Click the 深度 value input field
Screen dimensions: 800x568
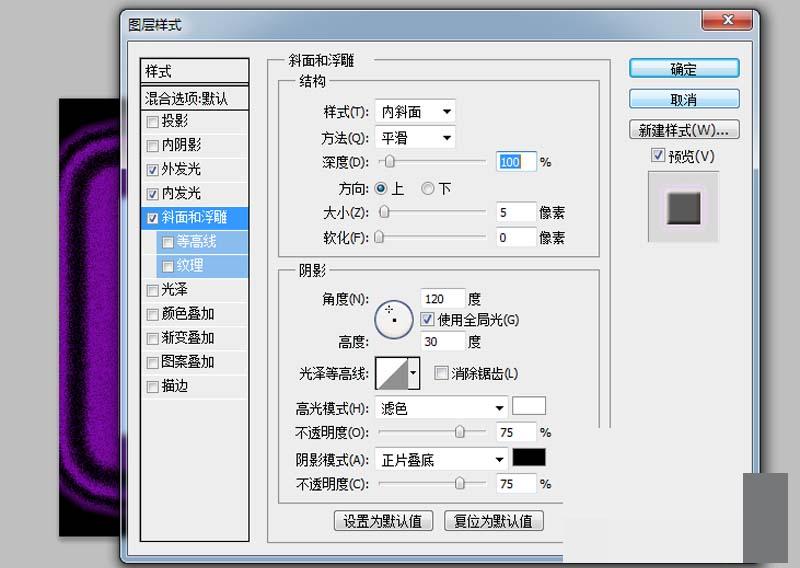[x=515, y=162]
